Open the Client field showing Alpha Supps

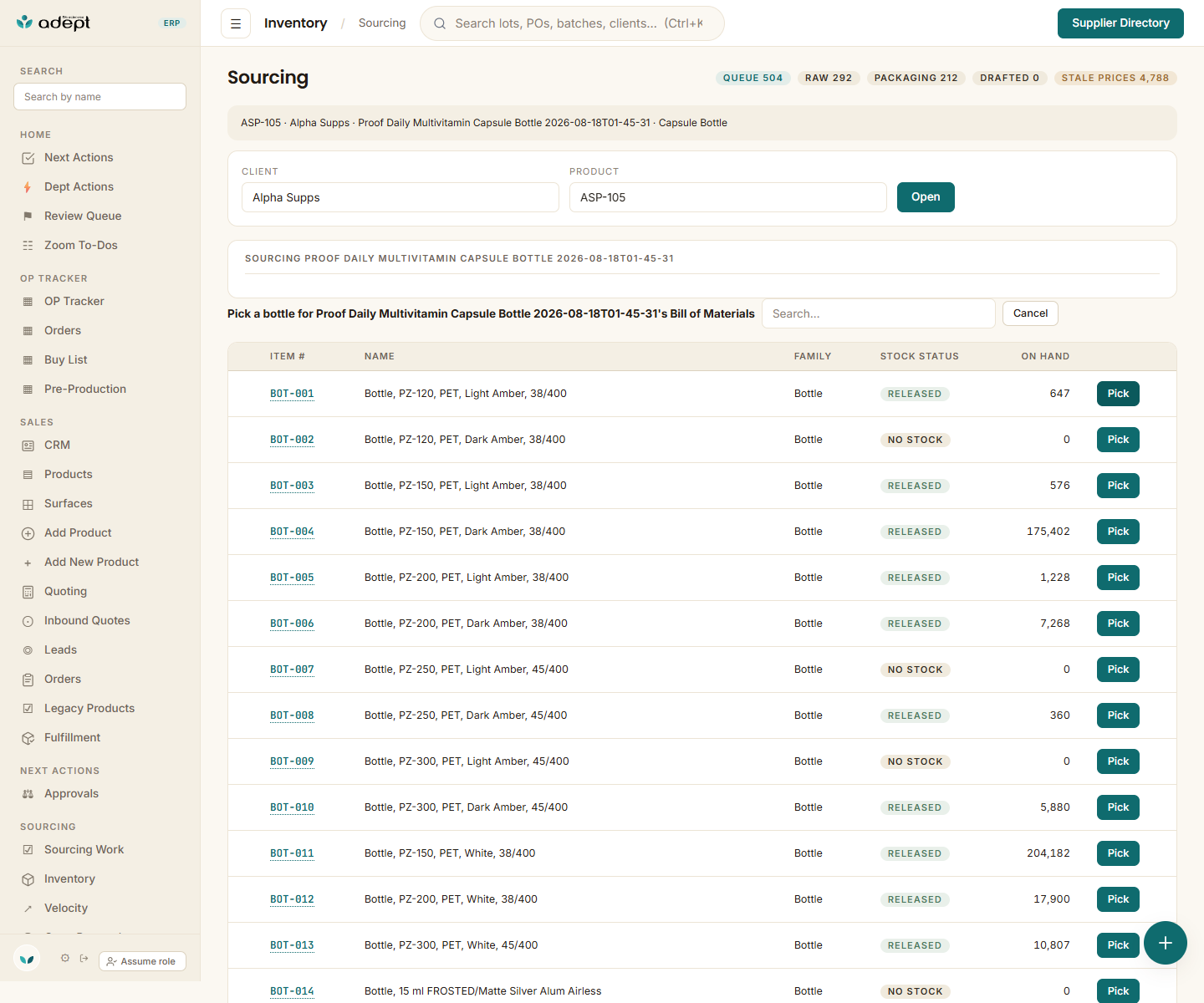[x=400, y=197]
